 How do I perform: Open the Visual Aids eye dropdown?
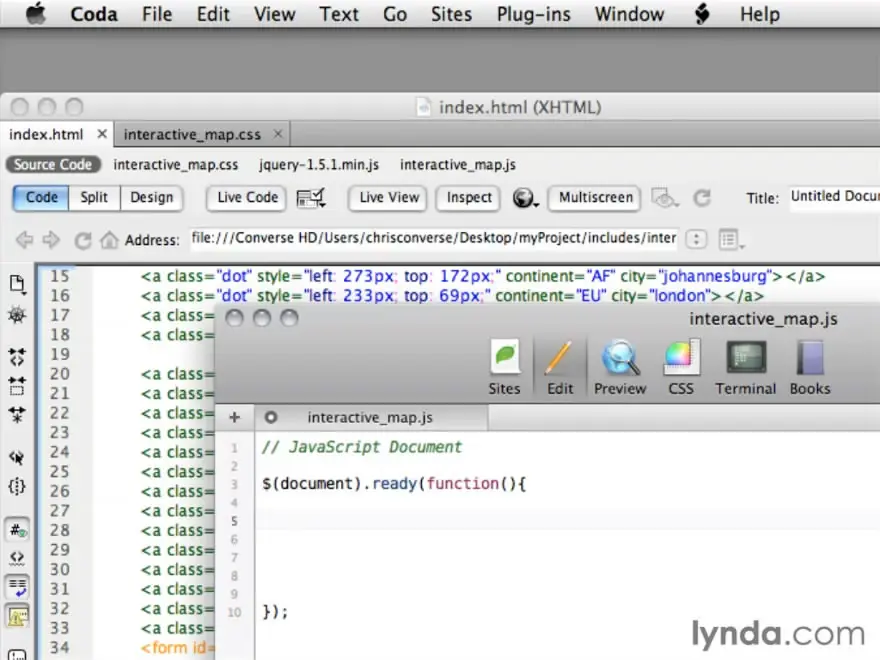pyautogui.click(x=665, y=198)
